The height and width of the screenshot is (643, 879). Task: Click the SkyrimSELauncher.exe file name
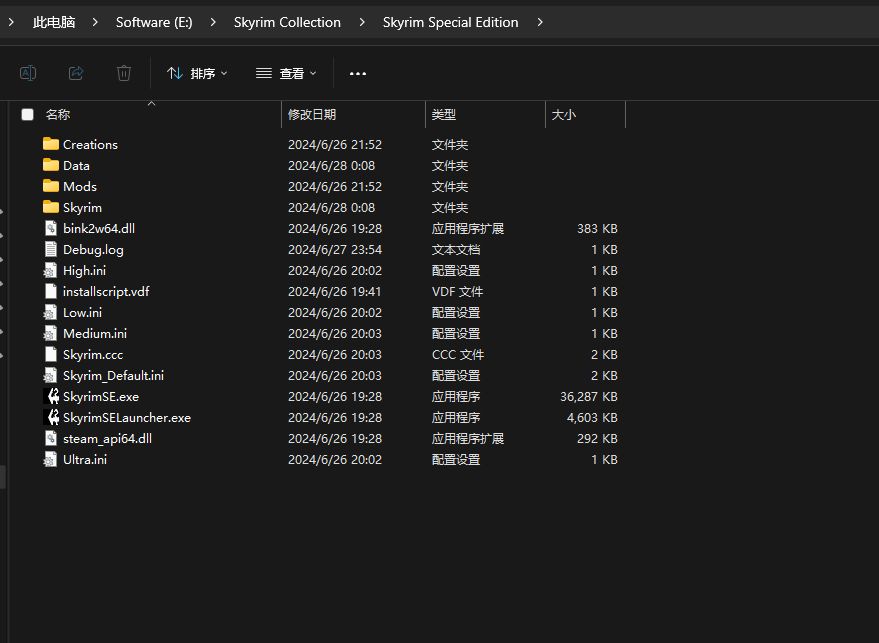(x=127, y=418)
